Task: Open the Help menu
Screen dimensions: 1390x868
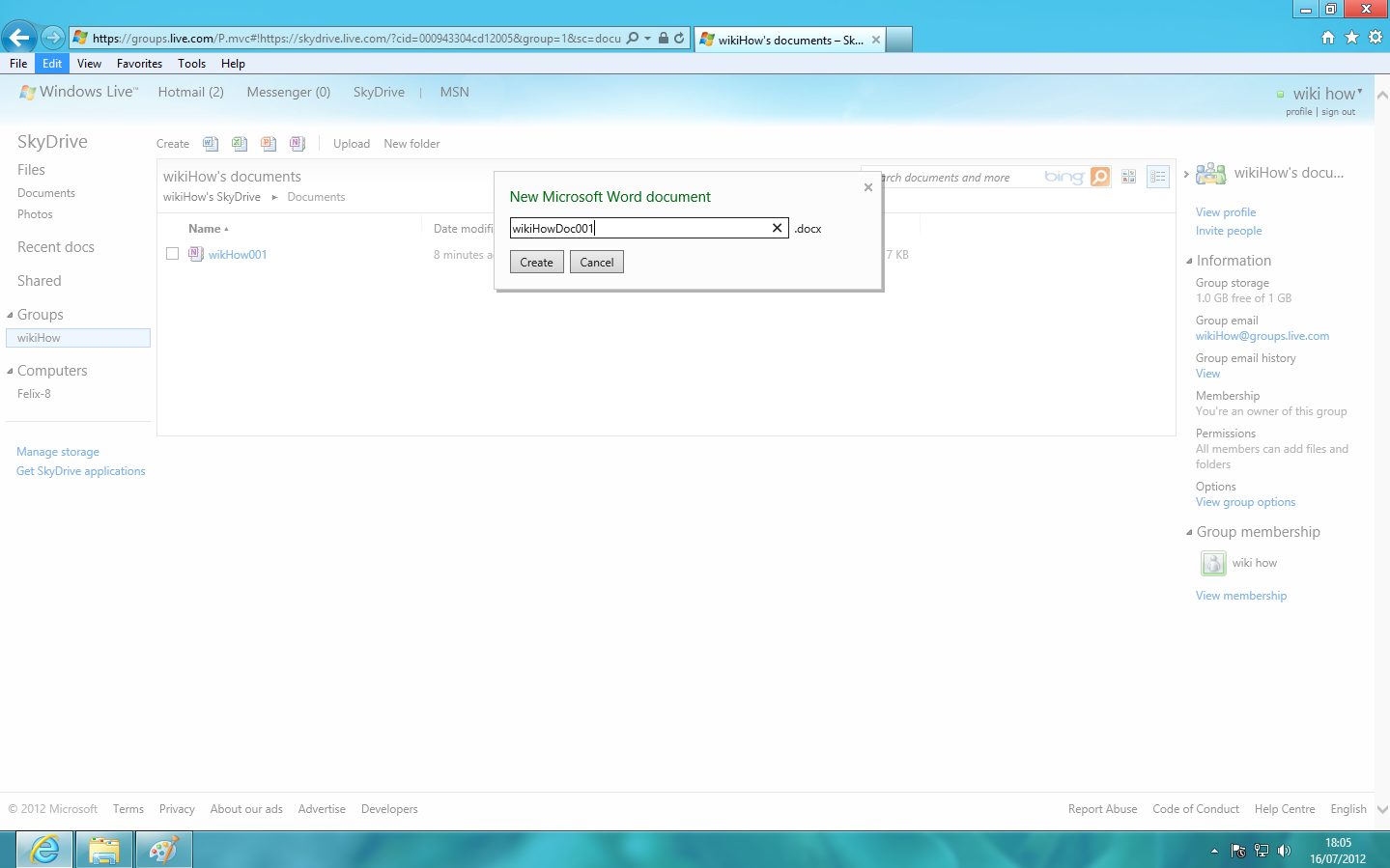Action: pos(233,64)
